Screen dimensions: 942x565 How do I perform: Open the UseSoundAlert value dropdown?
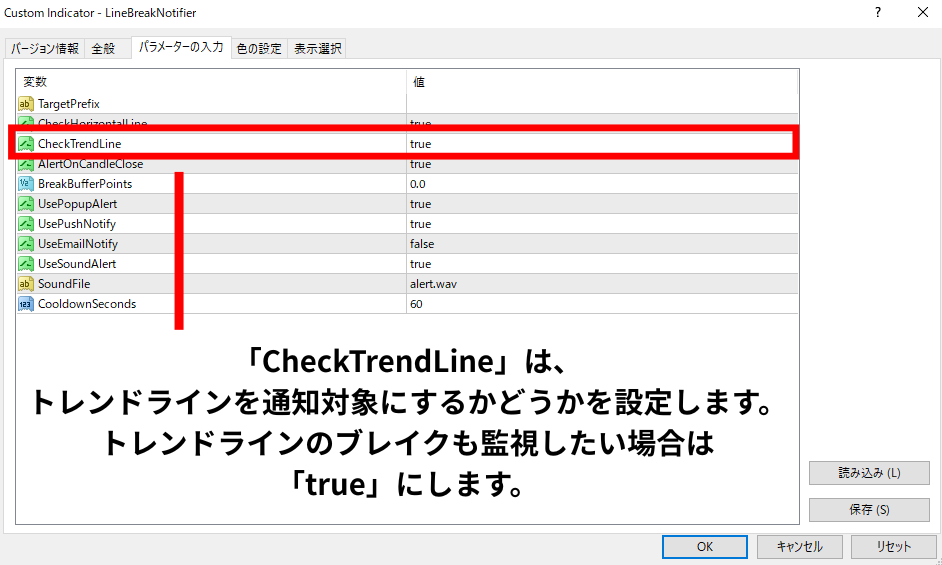(600, 264)
